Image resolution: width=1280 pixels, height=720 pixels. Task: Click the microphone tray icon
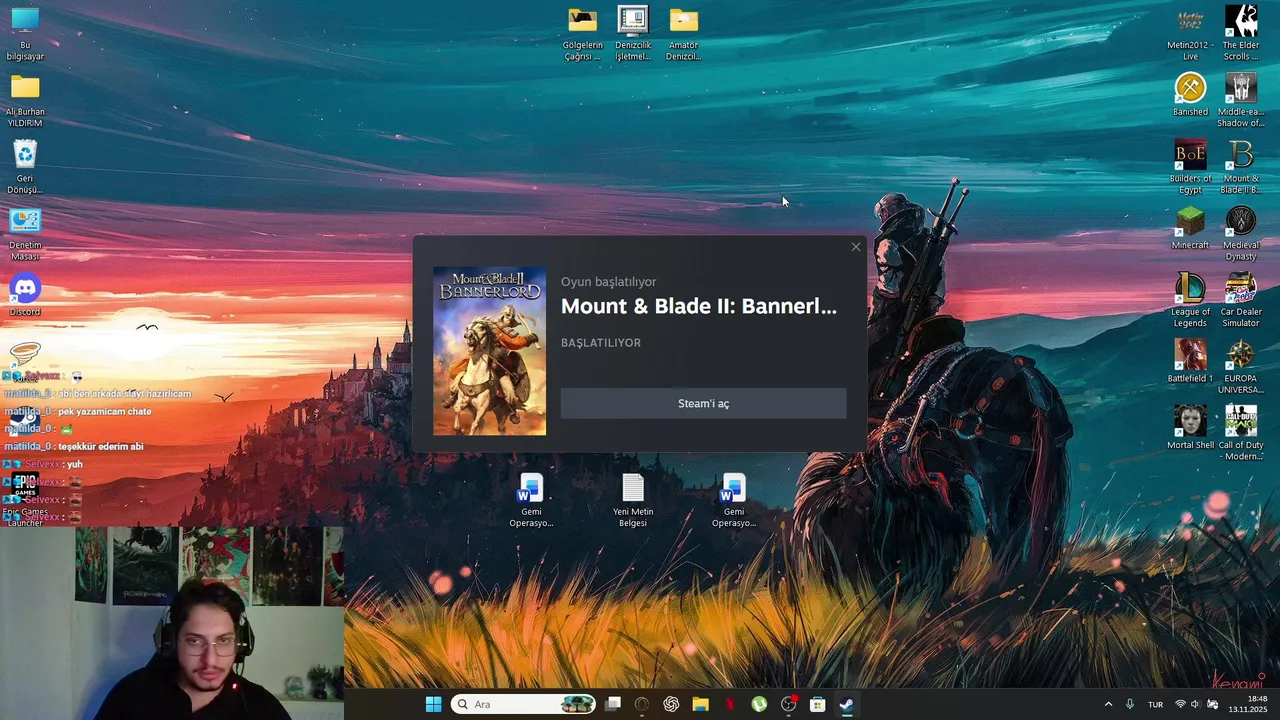pyautogui.click(x=1130, y=704)
